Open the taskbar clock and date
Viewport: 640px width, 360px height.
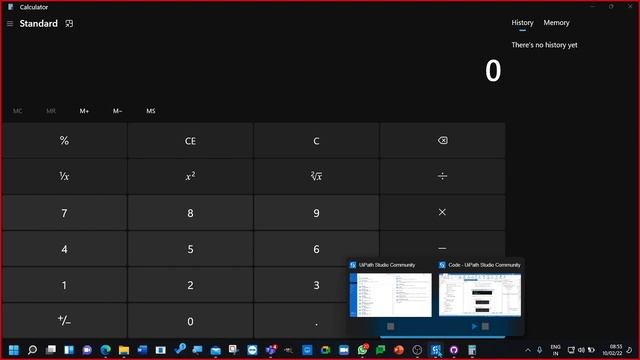click(612, 350)
